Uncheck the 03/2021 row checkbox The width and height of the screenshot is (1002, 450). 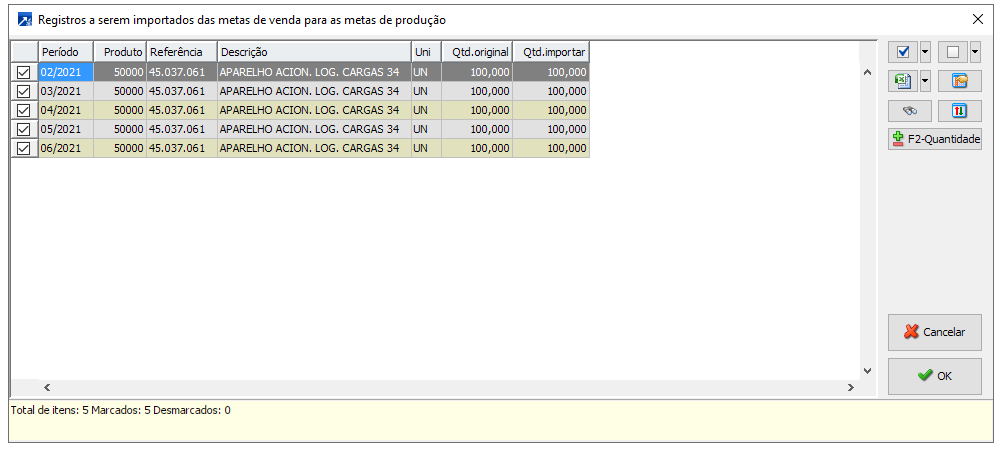[x=24, y=91]
